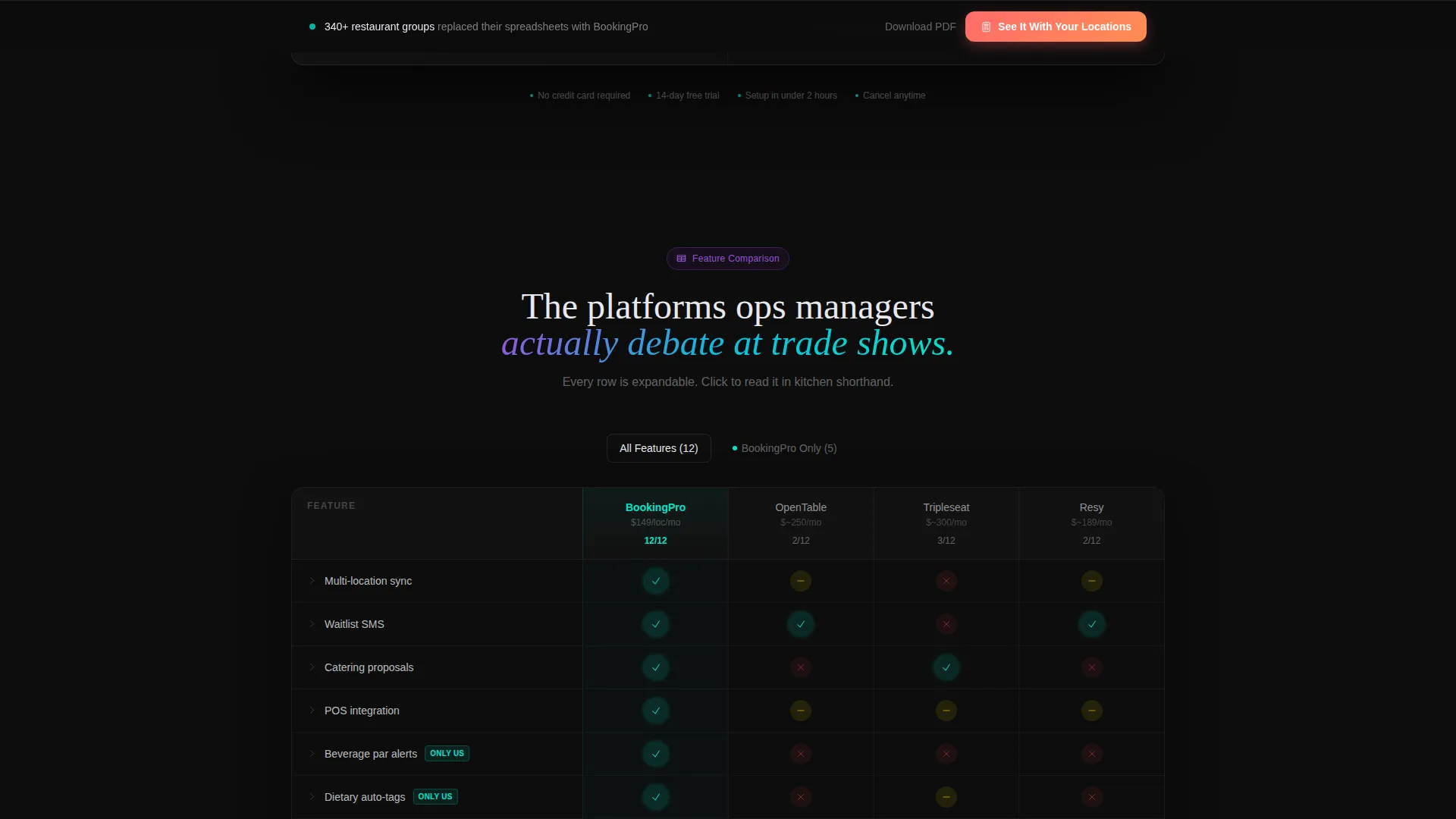Click the ONLY US badge on Beverage par alerts

[x=447, y=753]
